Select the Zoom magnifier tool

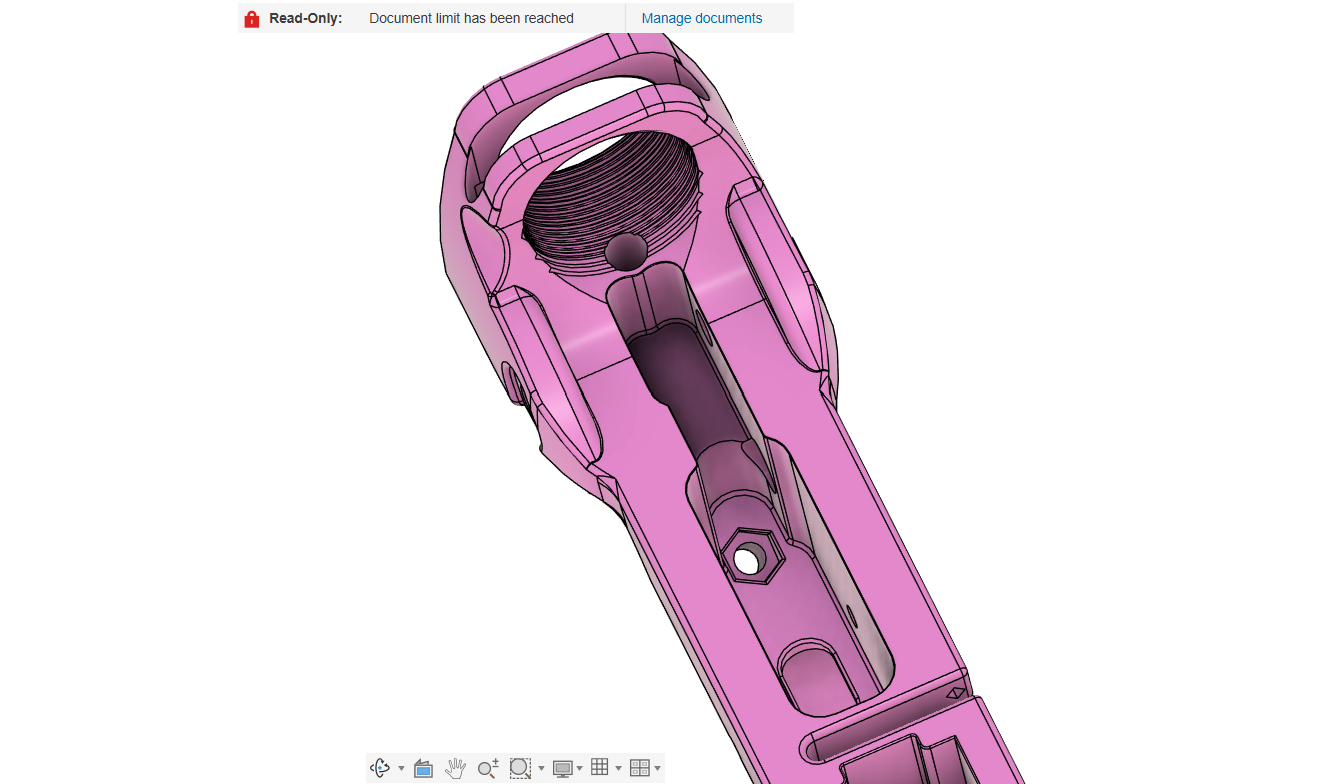(487, 768)
